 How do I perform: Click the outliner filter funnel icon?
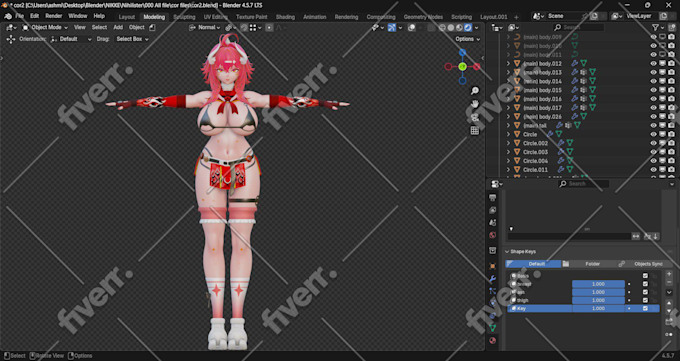[655, 28]
